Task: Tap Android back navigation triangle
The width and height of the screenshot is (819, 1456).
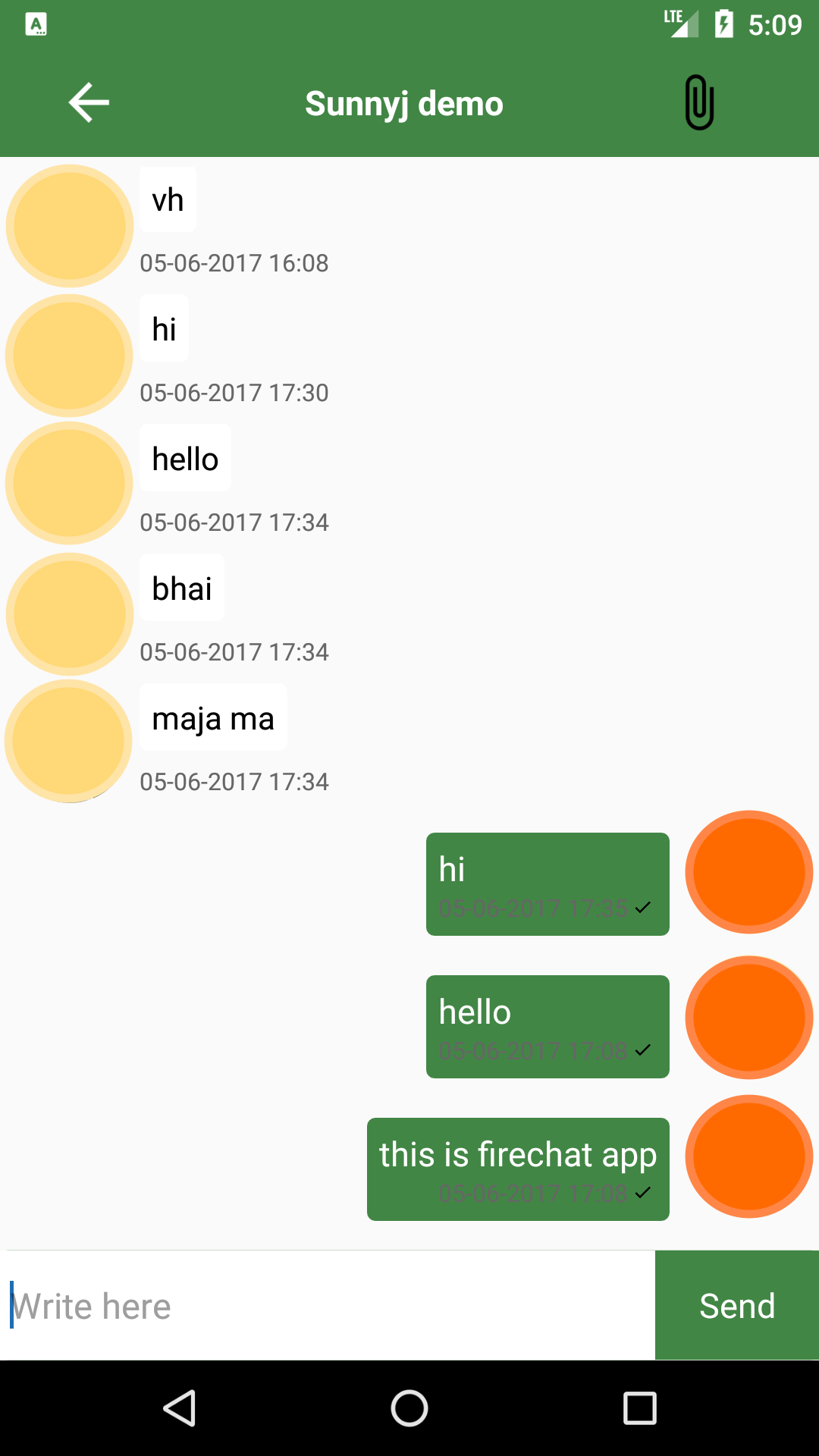Action: coord(180,1408)
